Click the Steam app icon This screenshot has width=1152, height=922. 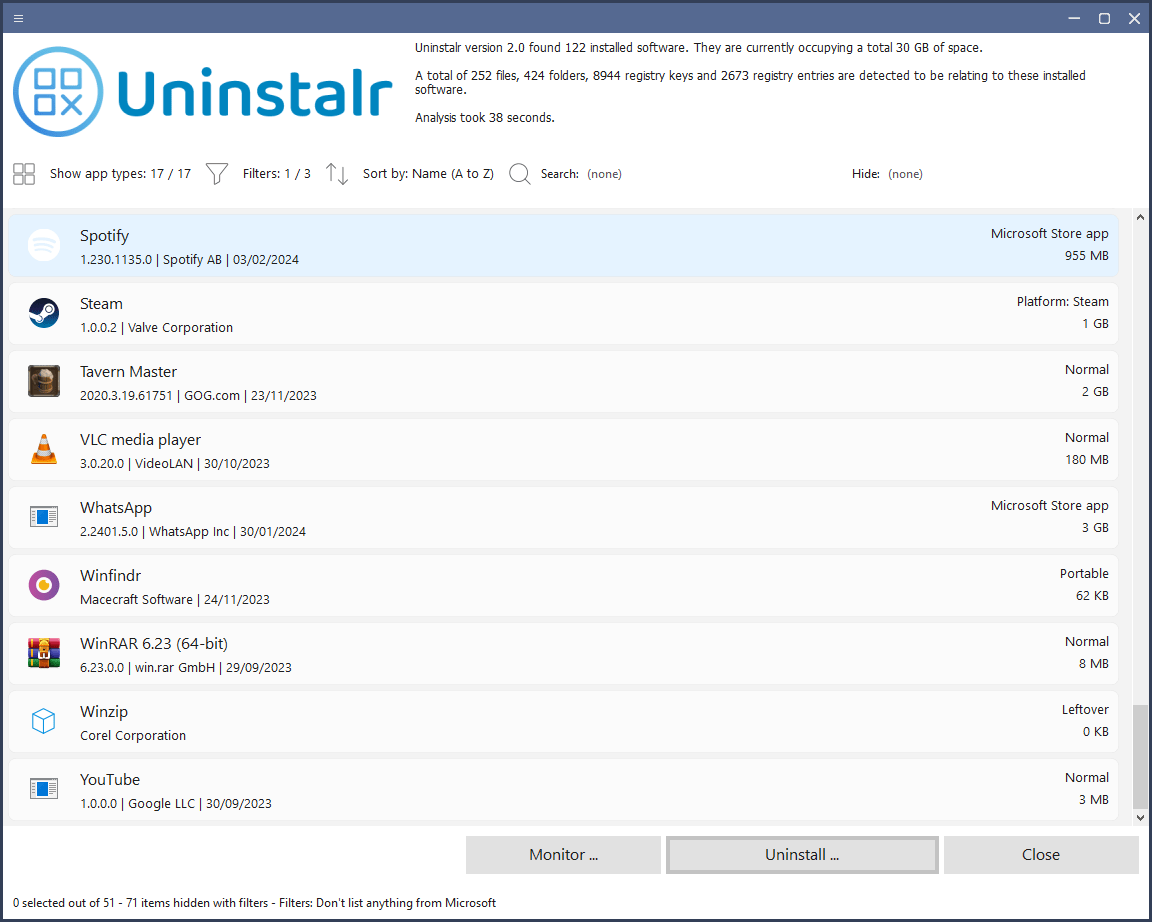coord(44,314)
